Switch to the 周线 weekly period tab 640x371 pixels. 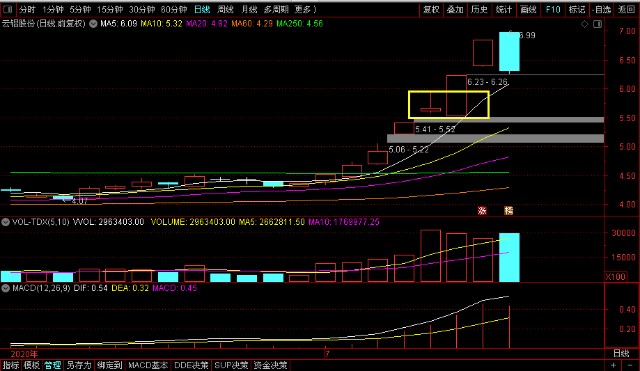click(x=225, y=9)
